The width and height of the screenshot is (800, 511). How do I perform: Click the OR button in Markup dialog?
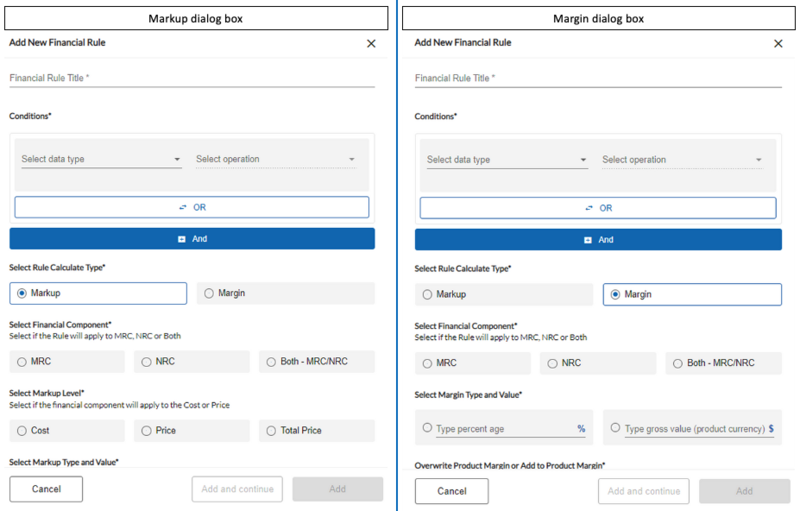(191, 207)
